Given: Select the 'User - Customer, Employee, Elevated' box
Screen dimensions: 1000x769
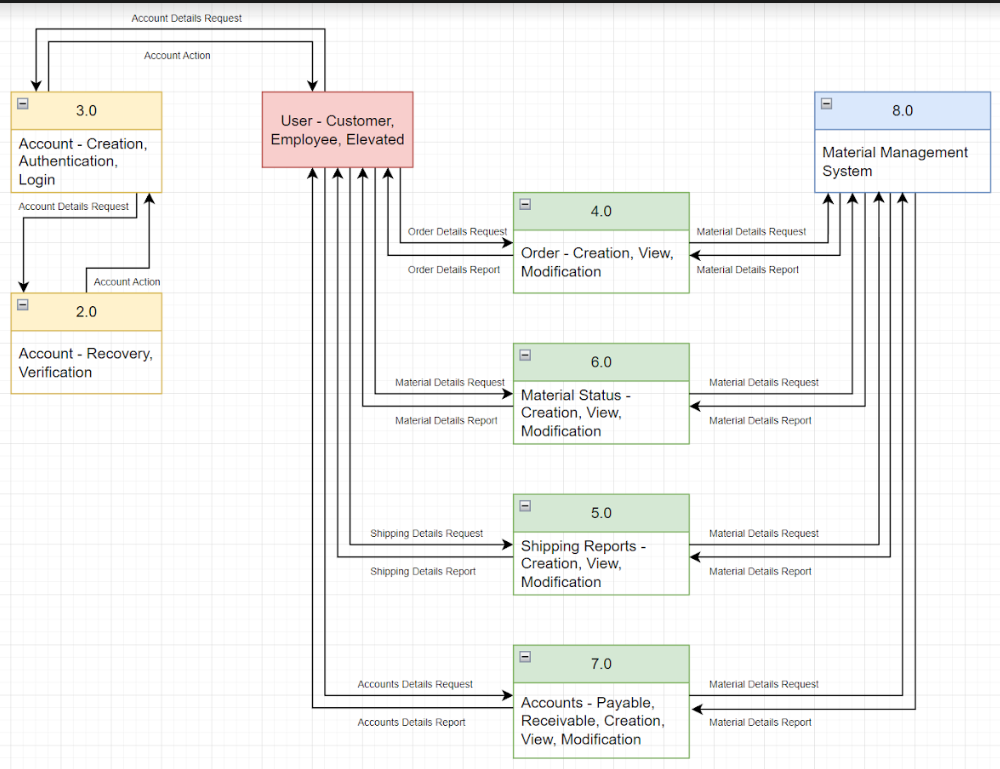Looking at the screenshot, I should pos(337,130).
